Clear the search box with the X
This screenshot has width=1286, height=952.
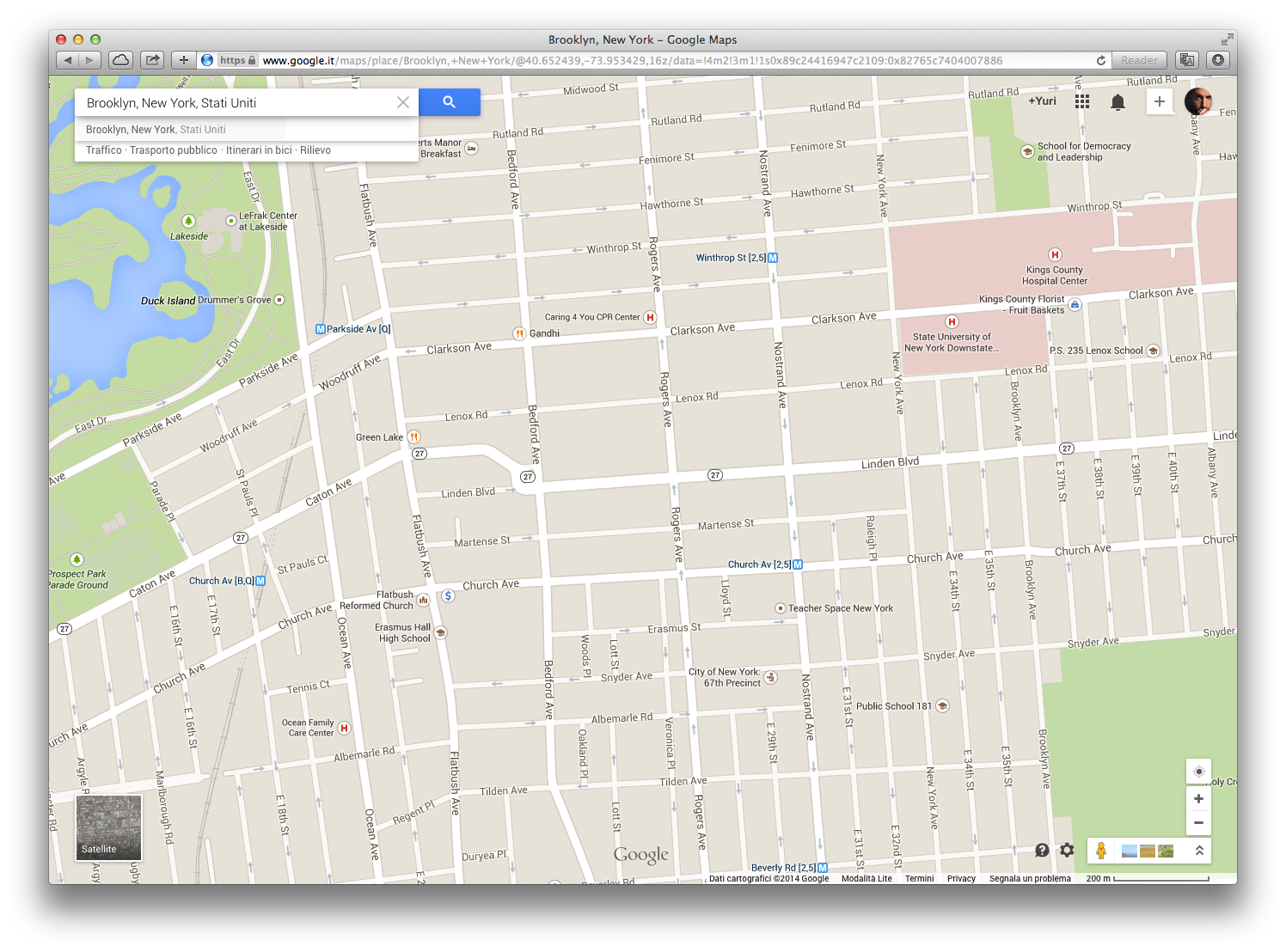[402, 102]
